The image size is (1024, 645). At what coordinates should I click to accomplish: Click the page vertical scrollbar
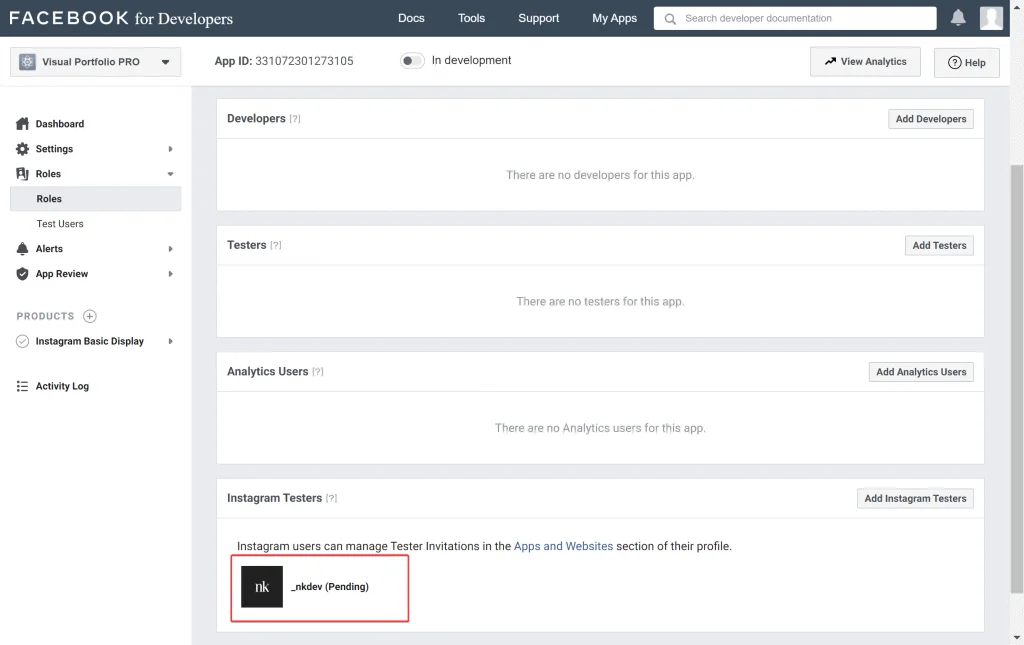[x=1016, y=379]
